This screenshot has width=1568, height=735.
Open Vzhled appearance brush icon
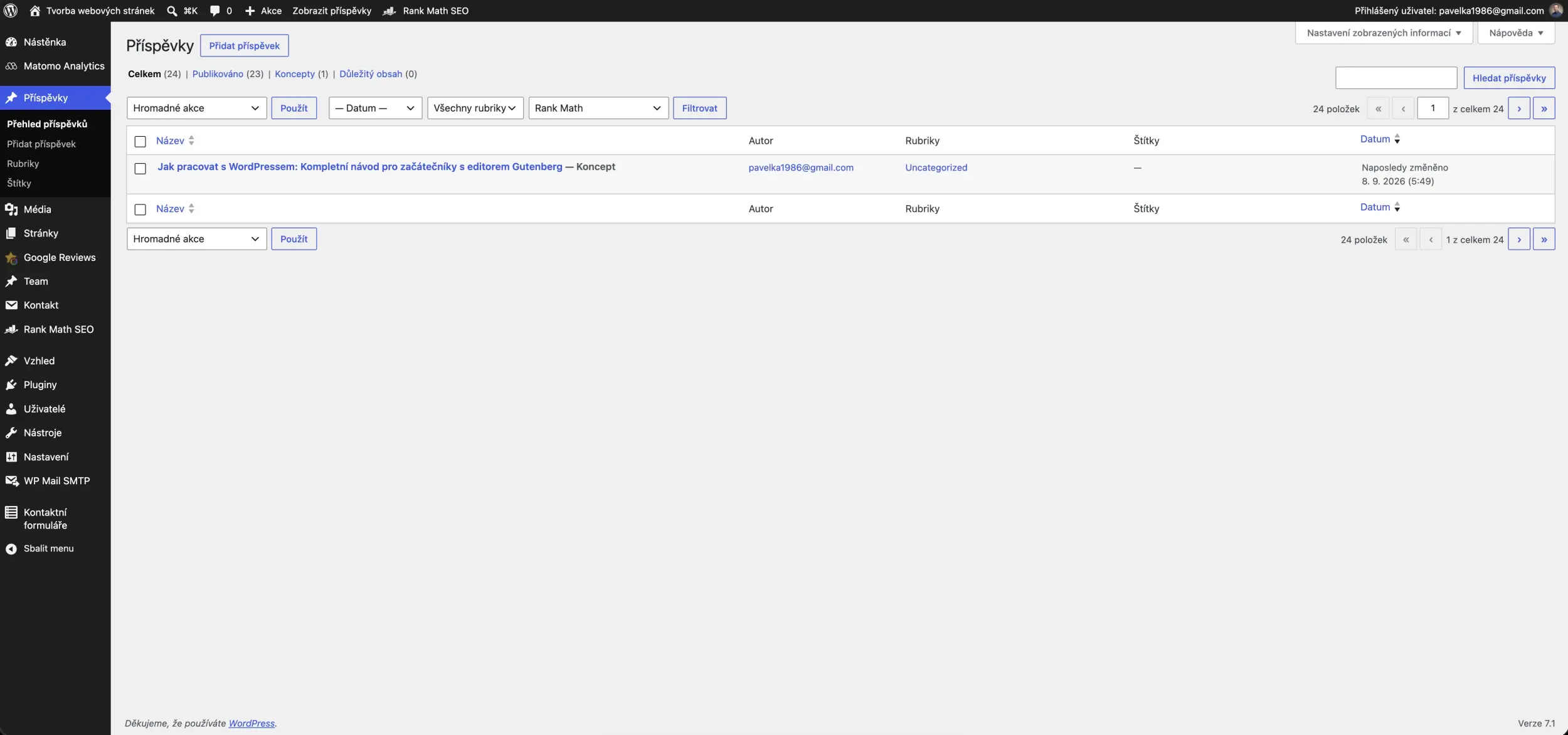(x=11, y=361)
